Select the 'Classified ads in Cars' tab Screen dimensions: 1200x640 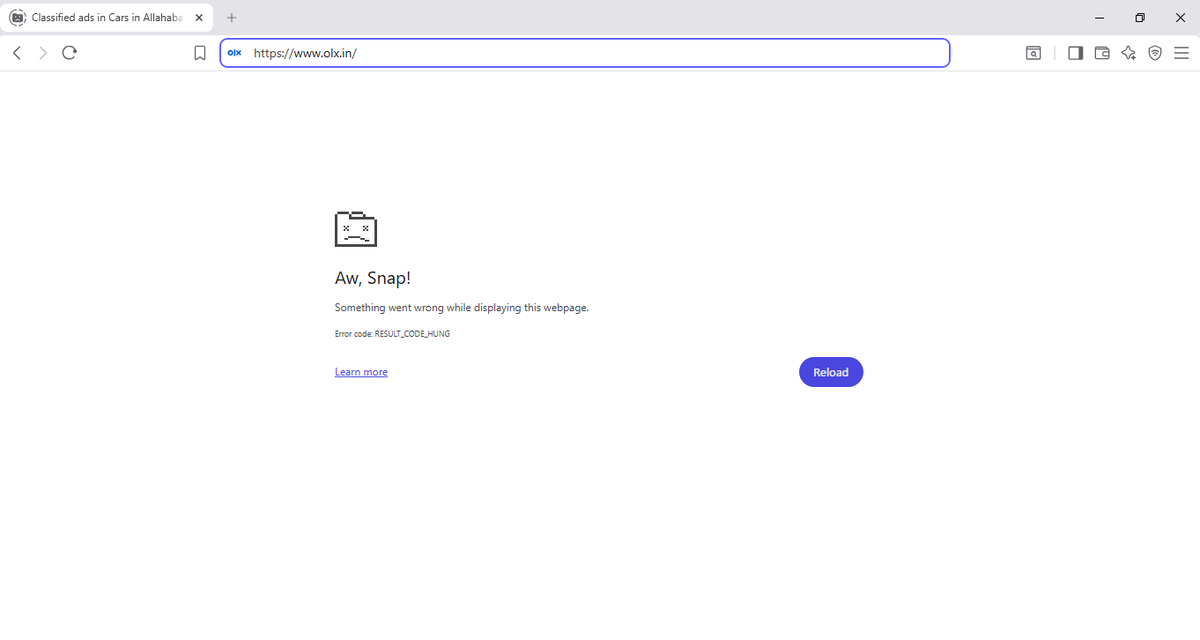(105, 18)
